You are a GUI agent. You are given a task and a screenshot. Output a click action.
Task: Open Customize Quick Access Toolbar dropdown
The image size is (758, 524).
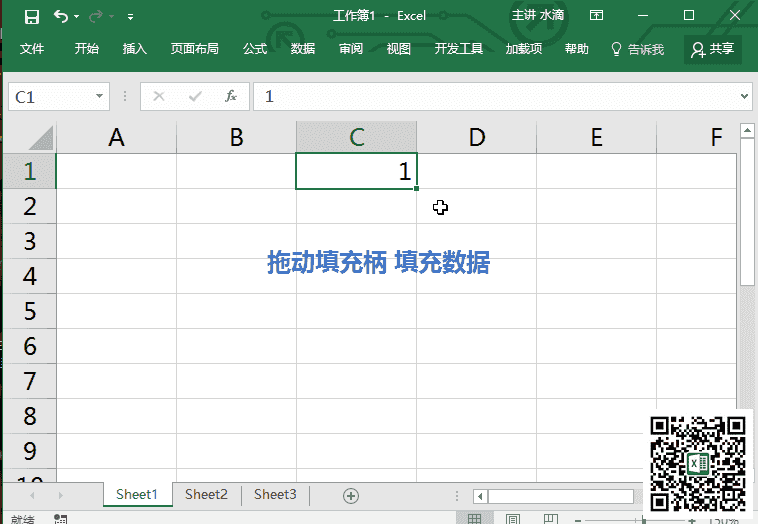pyautogui.click(x=130, y=17)
